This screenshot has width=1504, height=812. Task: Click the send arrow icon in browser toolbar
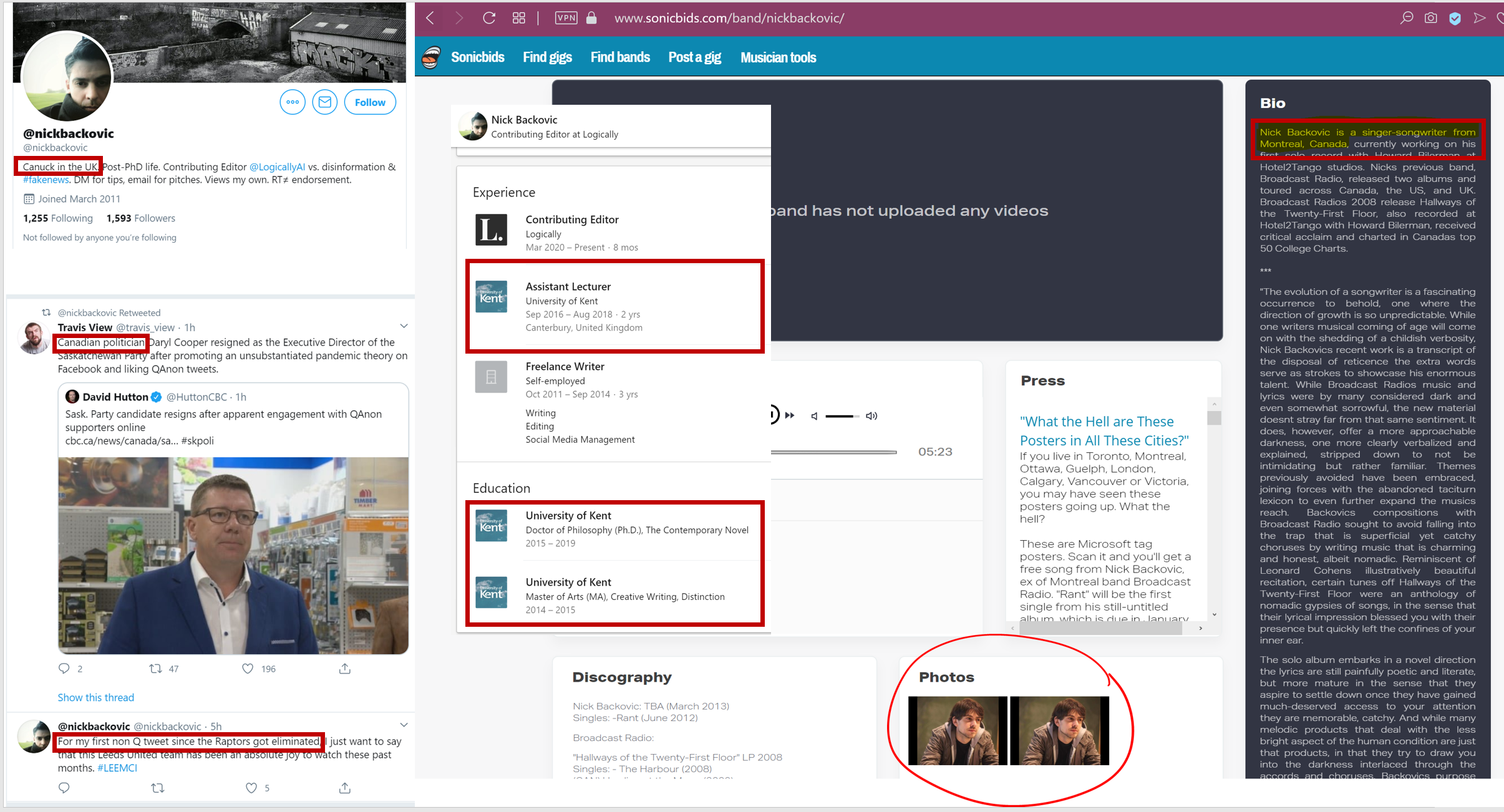click(x=1479, y=18)
